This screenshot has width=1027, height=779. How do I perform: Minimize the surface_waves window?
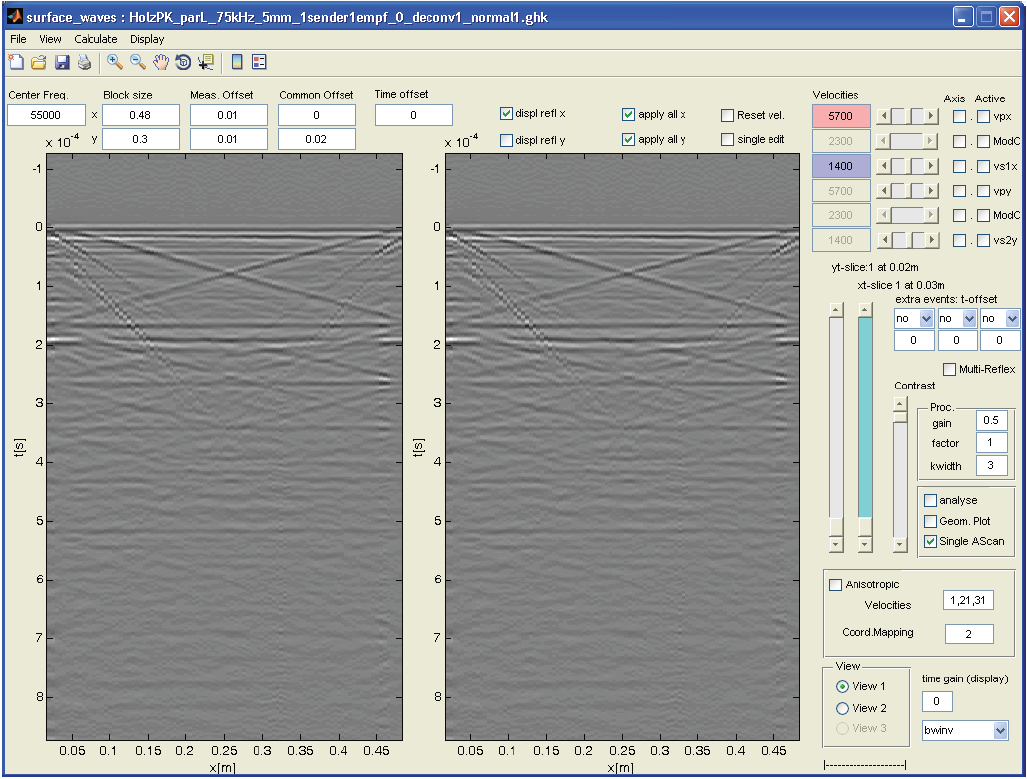pos(963,16)
